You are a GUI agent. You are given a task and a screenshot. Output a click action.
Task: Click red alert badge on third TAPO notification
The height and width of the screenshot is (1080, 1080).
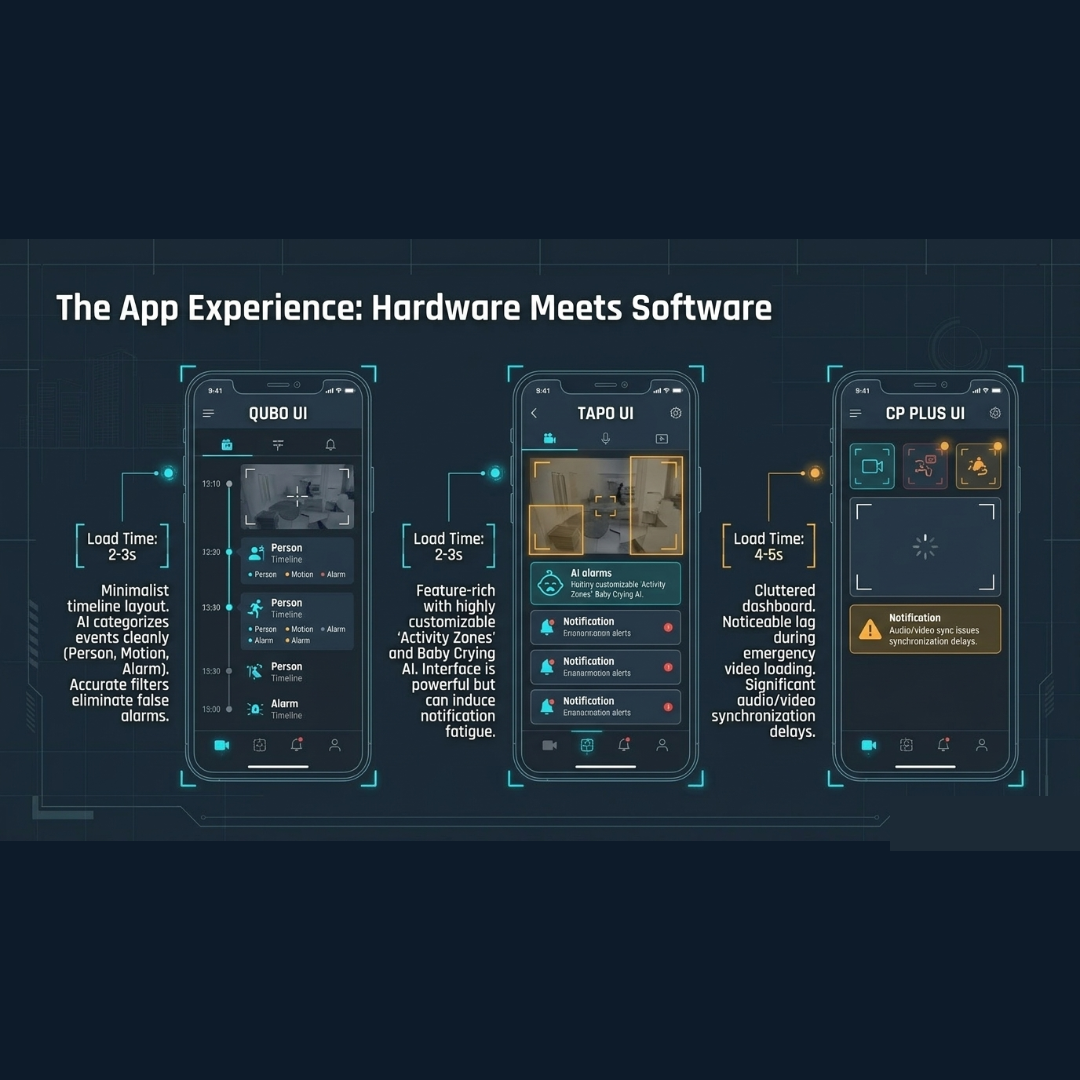point(668,707)
